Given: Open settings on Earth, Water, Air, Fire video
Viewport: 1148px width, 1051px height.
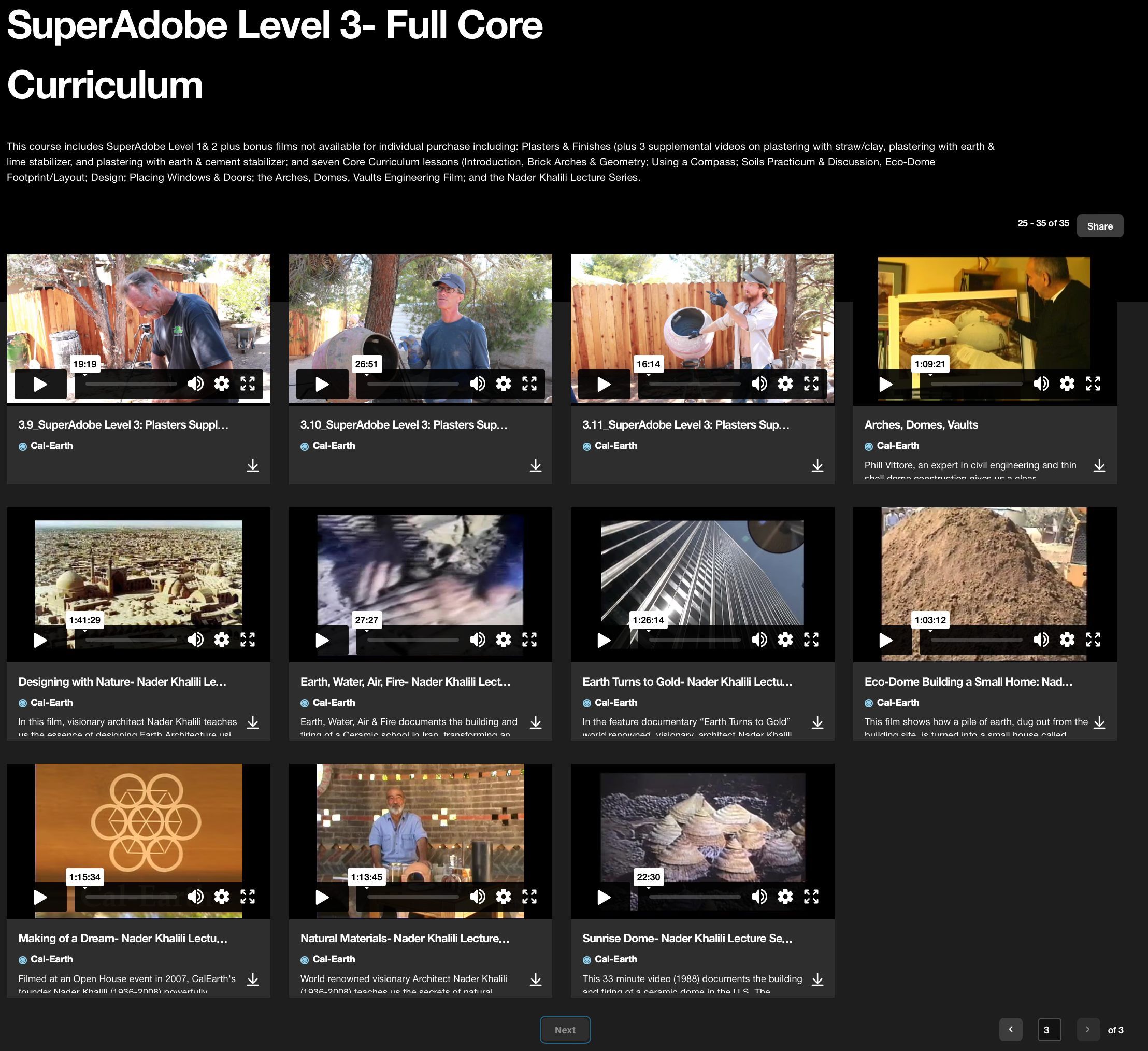Looking at the screenshot, I should click(503, 640).
